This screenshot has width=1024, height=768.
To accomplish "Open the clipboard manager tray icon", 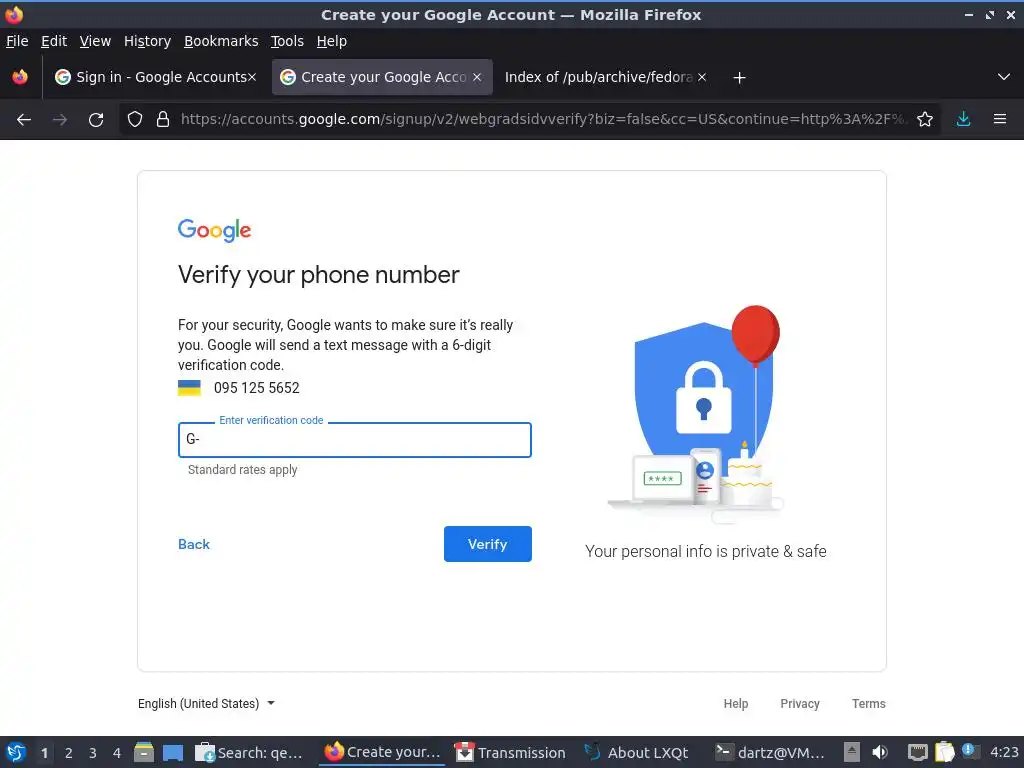I will pos(944,752).
